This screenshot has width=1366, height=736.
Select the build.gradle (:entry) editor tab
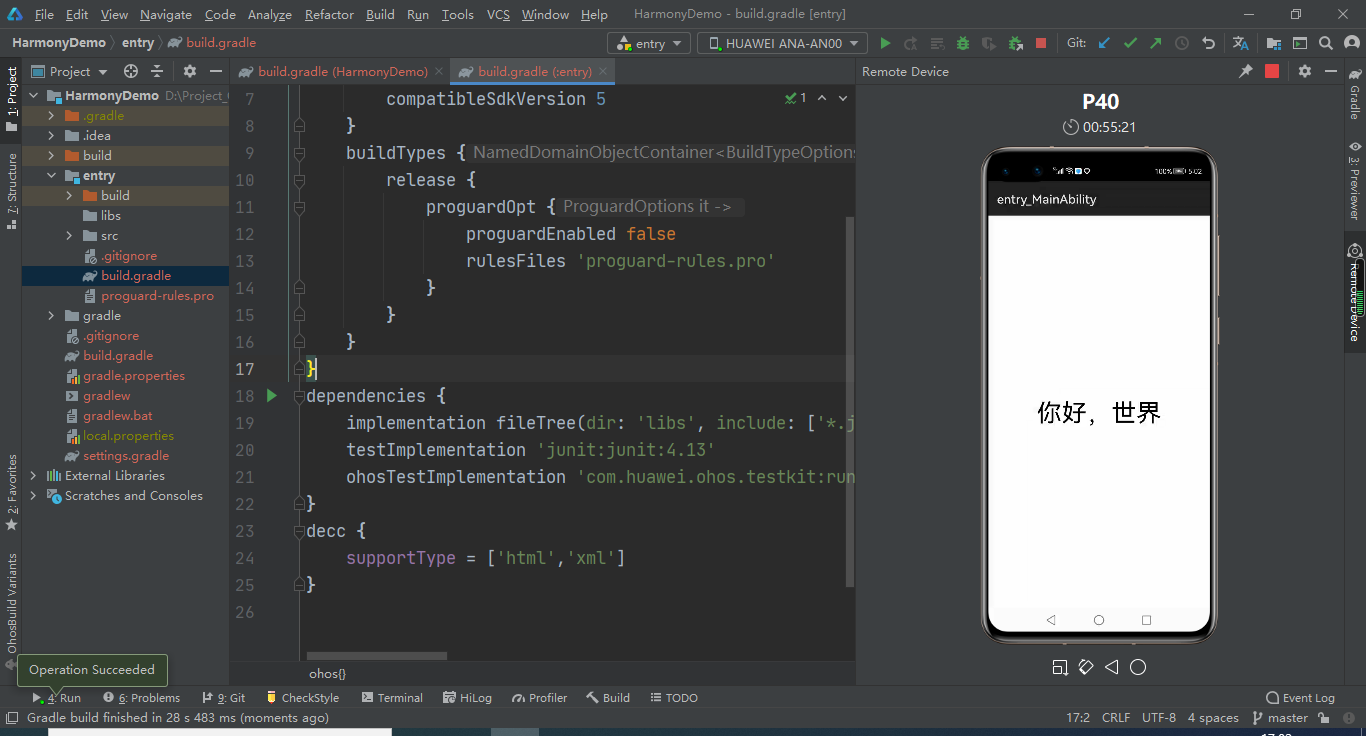533,71
